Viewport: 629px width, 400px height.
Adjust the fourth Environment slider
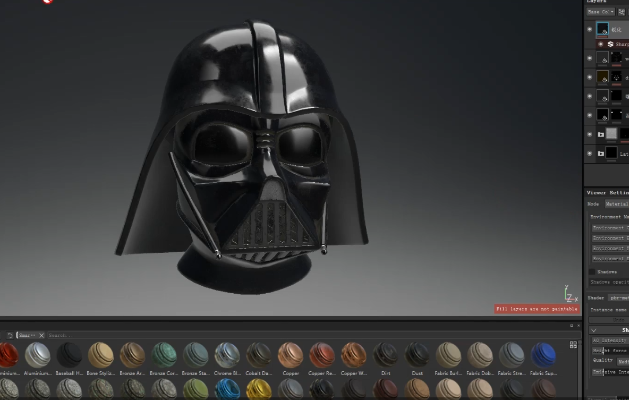click(611, 259)
